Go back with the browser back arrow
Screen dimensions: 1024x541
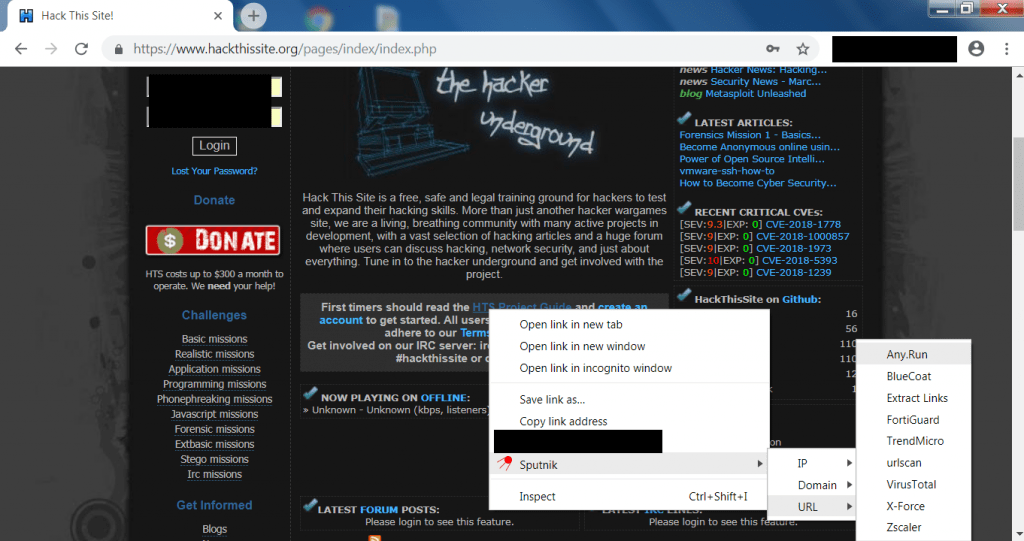(x=21, y=49)
